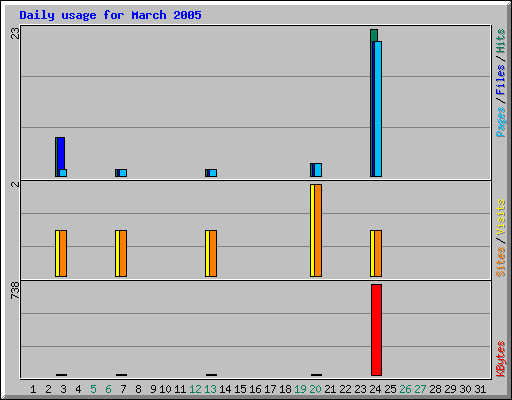Click day 22 on the x-axis
This screenshot has height=400, width=512.
345,389
